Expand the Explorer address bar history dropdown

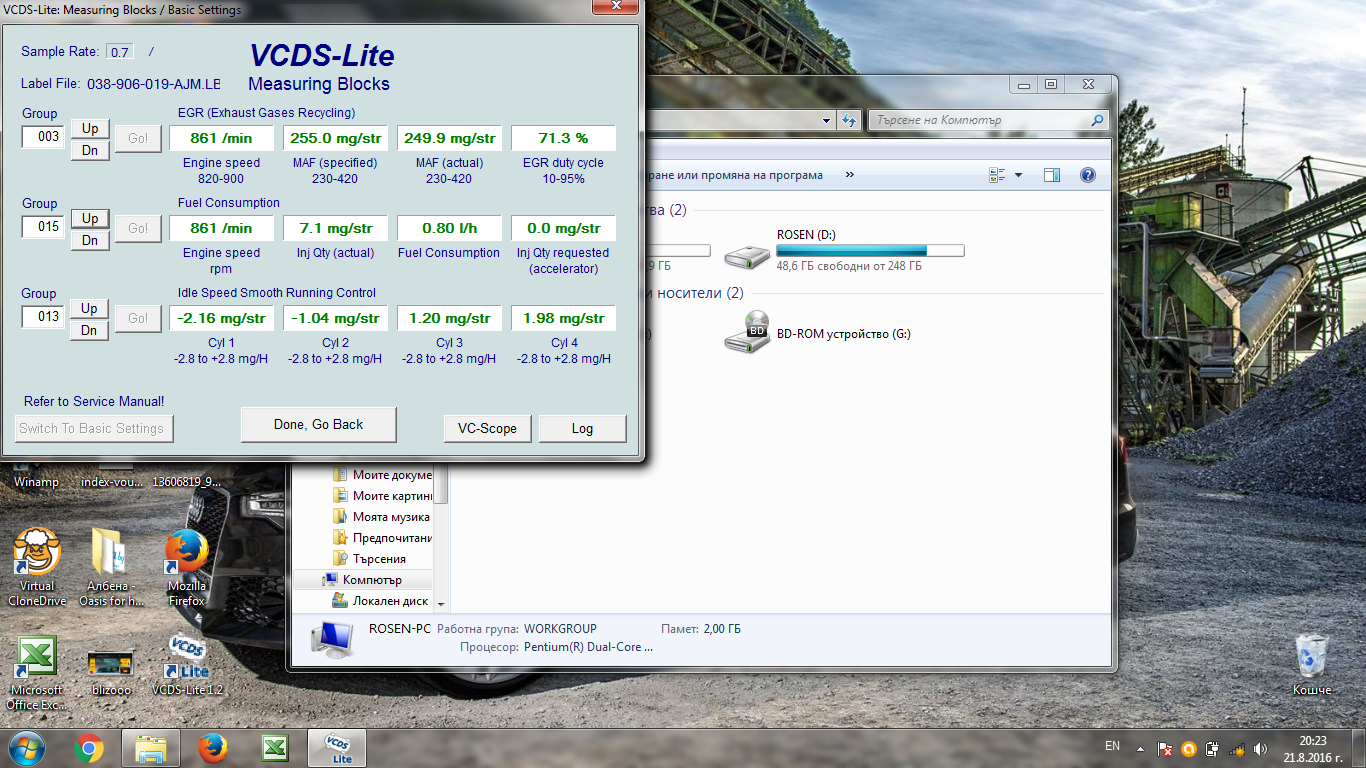pyautogui.click(x=827, y=120)
